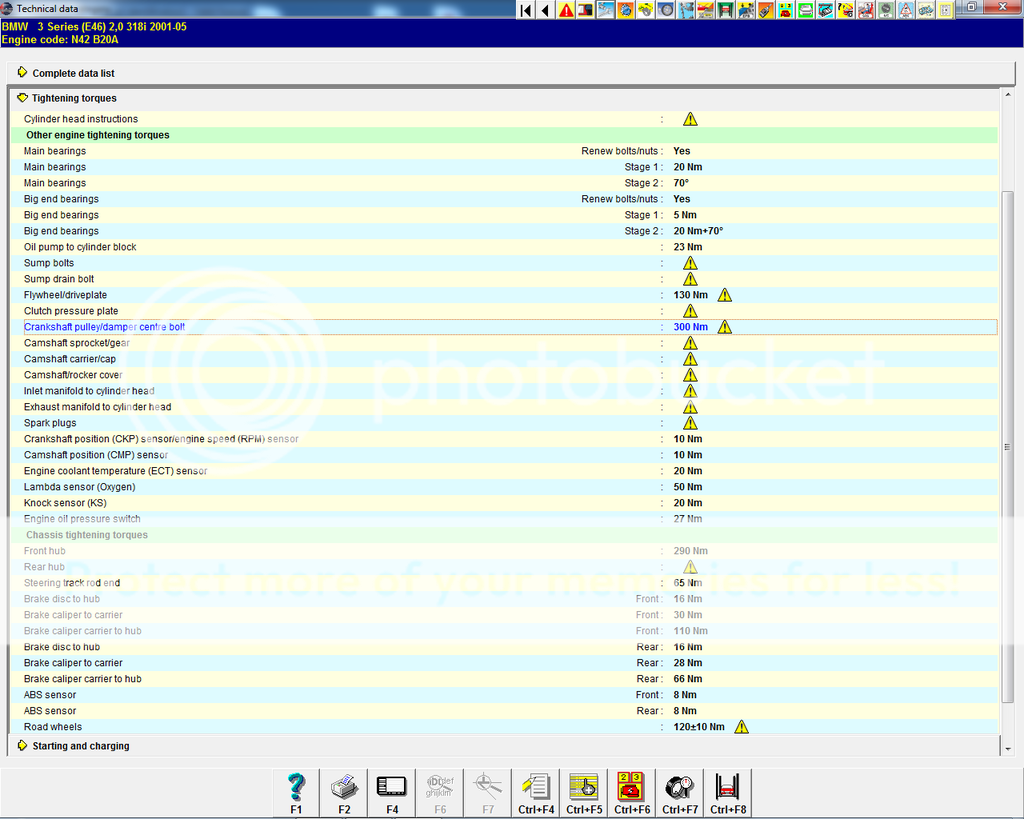Open the Rear hub warning icon
This screenshot has height=819, width=1024.
pos(690,567)
